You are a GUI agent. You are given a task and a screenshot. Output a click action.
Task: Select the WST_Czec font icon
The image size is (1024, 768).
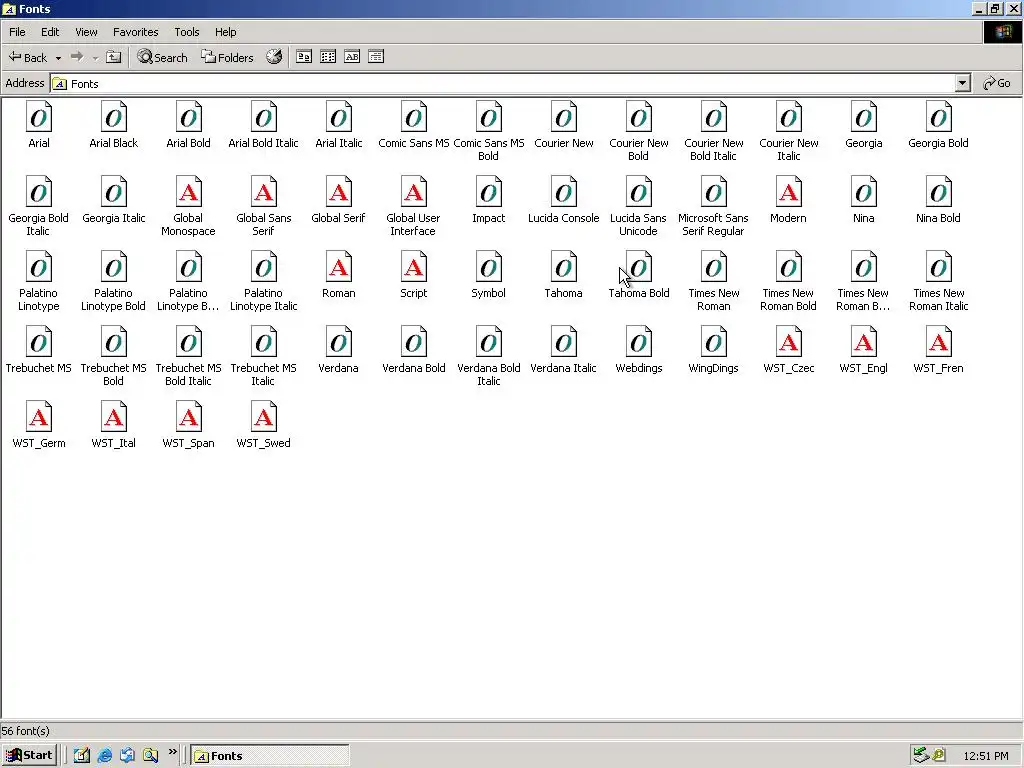coord(789,343)
